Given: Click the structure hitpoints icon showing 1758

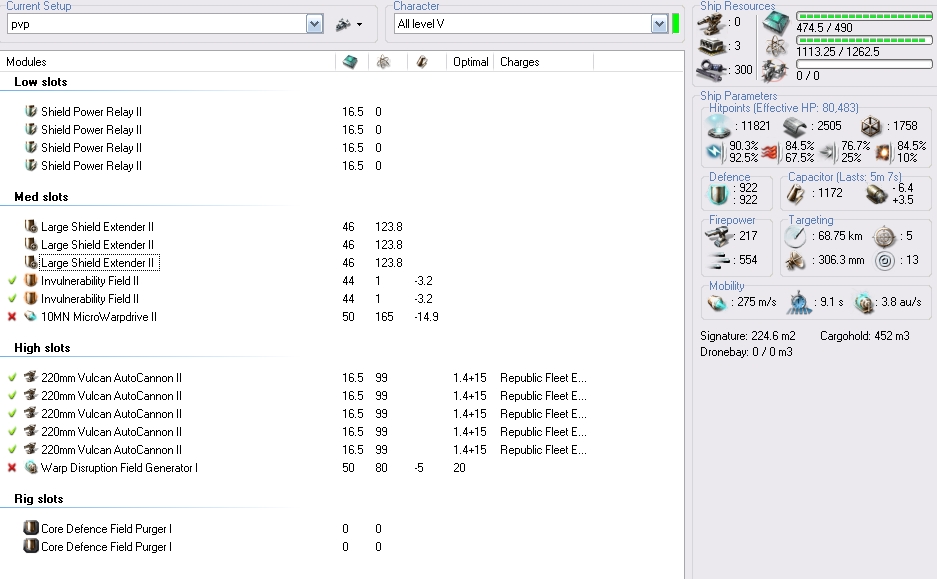Looking at the screenshot, I should pyautogui.click(x=871, y=126).
